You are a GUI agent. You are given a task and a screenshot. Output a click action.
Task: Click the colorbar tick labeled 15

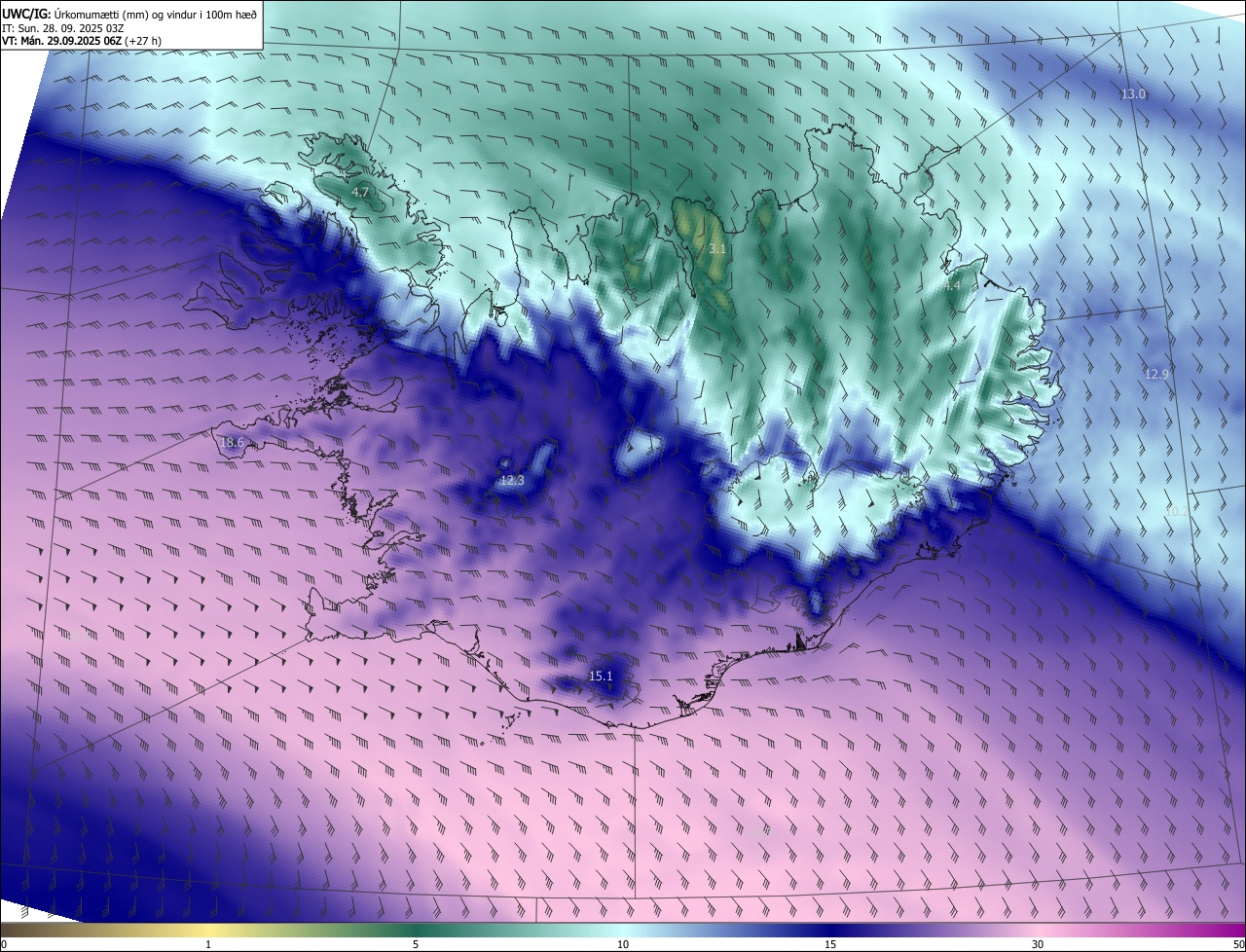click(830, 944)
